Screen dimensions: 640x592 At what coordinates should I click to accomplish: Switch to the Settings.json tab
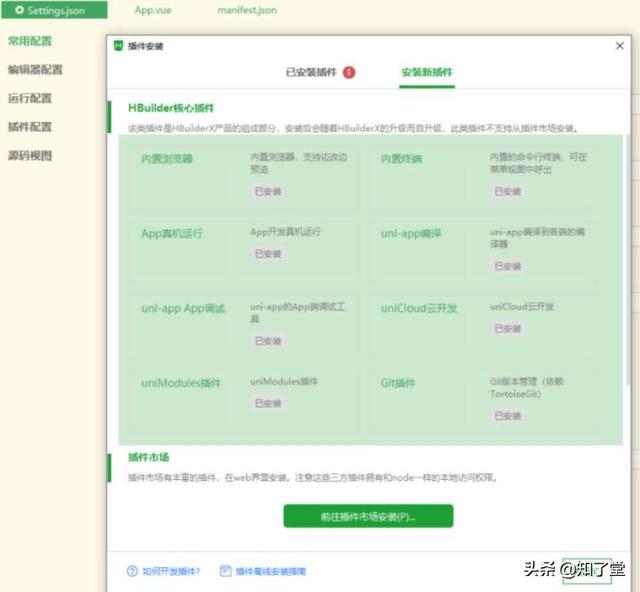click(x=54, y=10)
